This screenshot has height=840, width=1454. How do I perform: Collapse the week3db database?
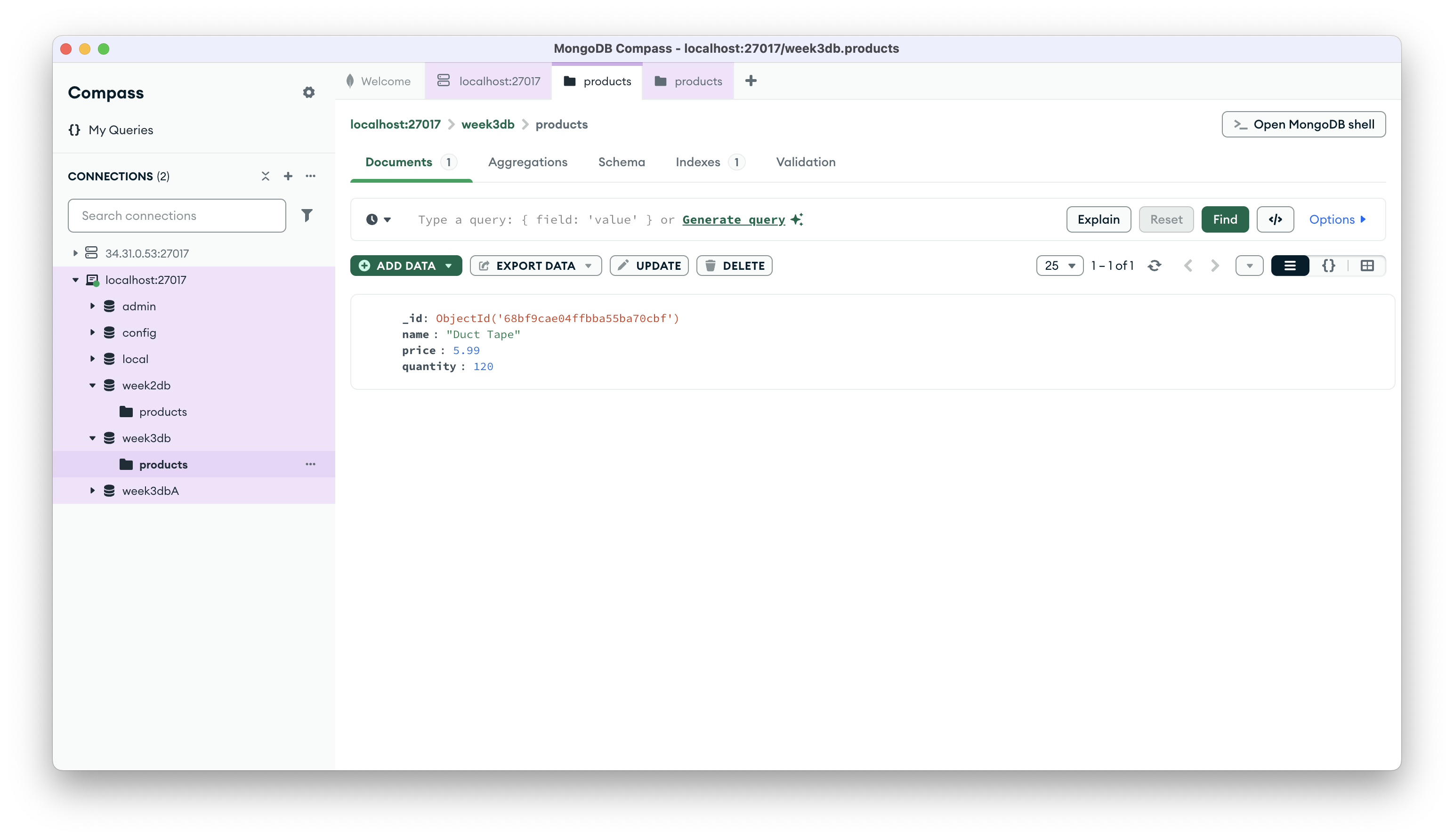[x=92, y=438]
